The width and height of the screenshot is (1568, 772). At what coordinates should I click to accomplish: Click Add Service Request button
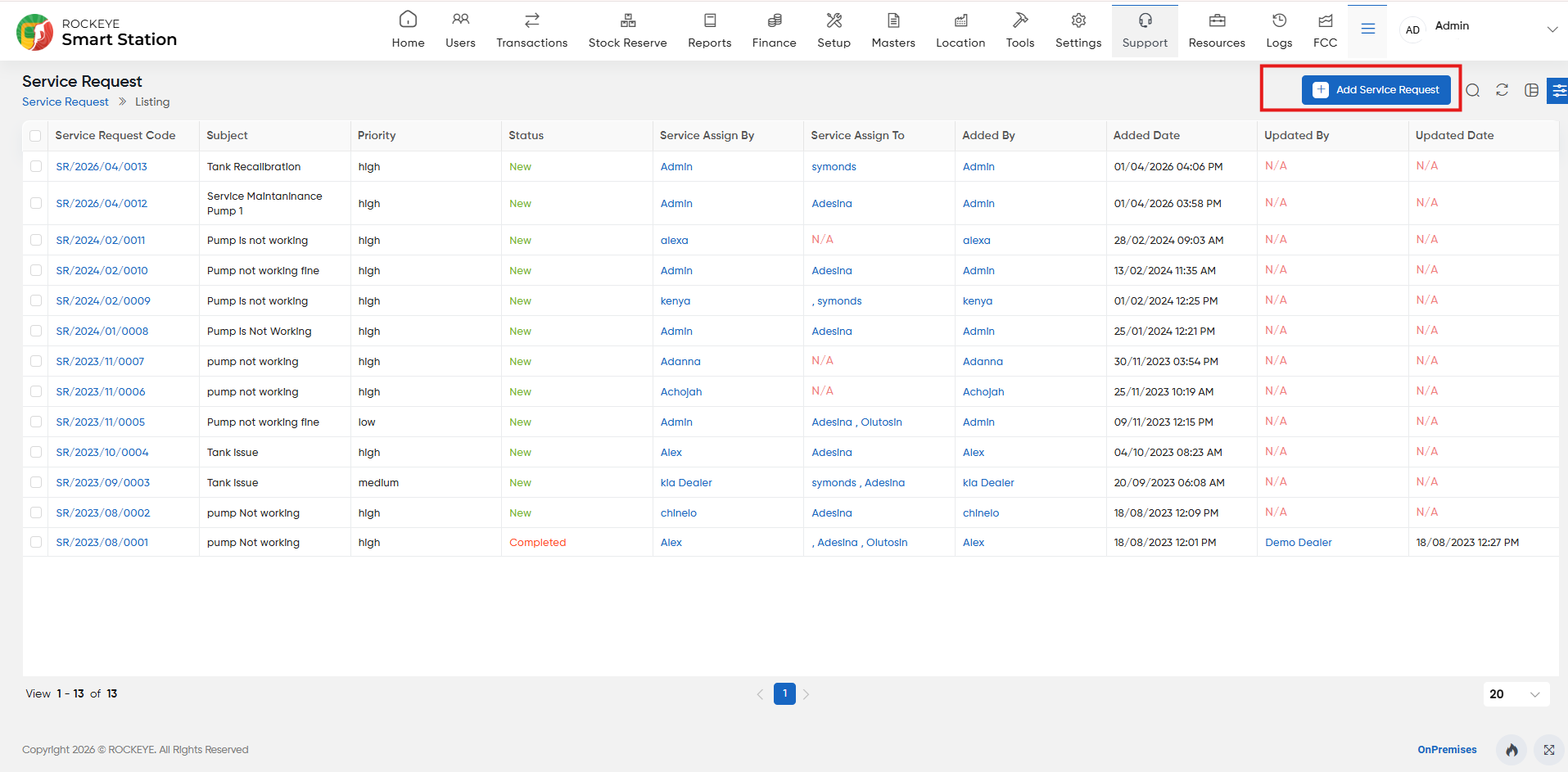pyautogui.click(x=1376, y=90)
